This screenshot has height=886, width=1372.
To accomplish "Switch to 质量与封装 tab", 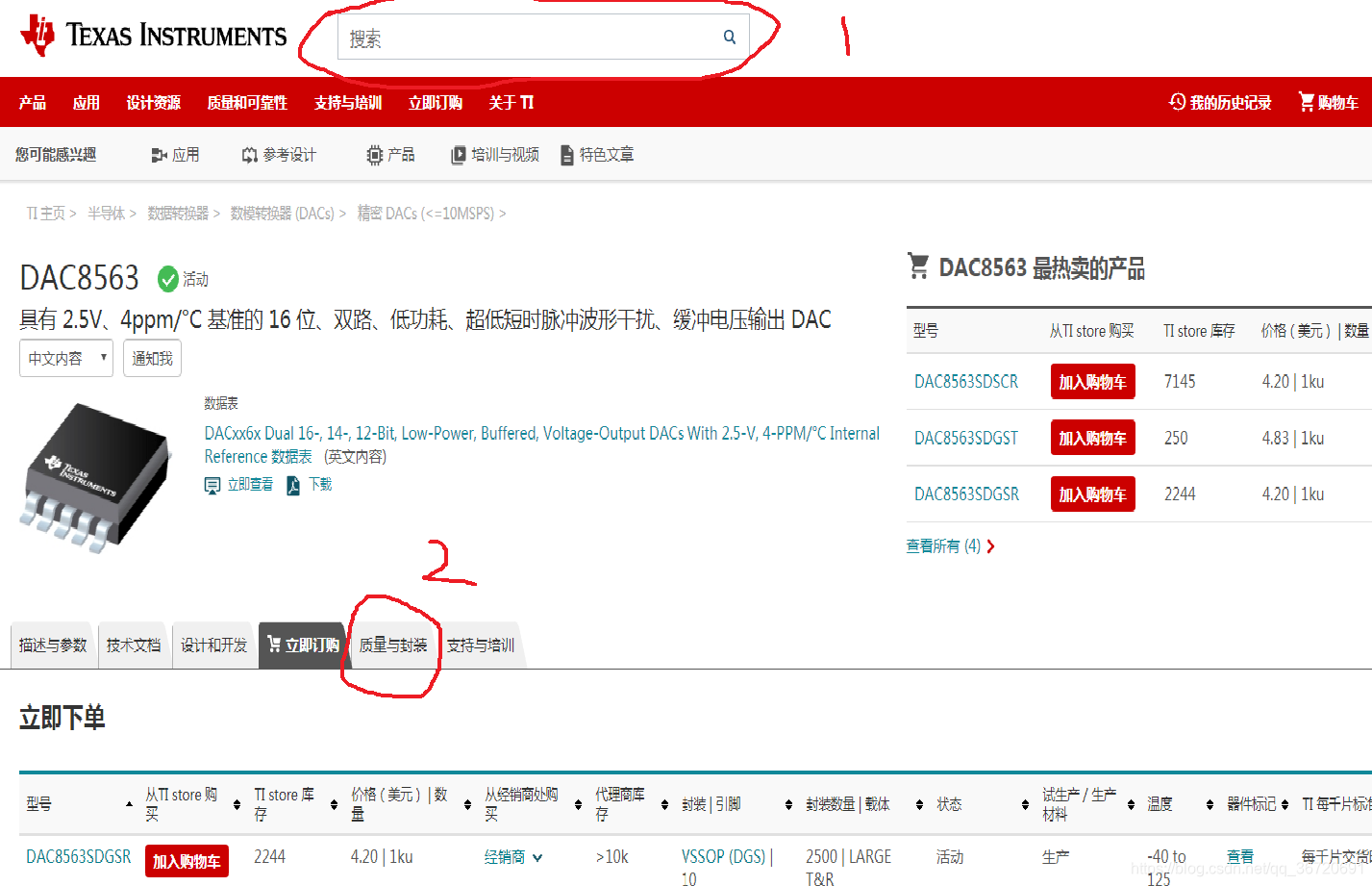I will coord(393,646).
